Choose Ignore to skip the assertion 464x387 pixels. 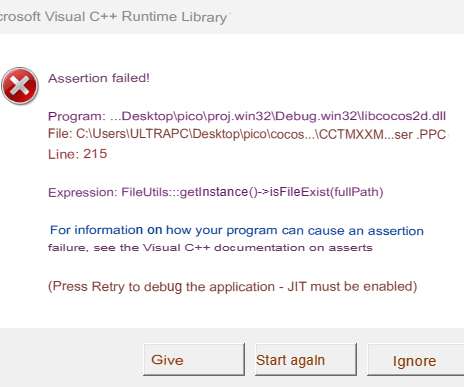click(x=415, y=360)
